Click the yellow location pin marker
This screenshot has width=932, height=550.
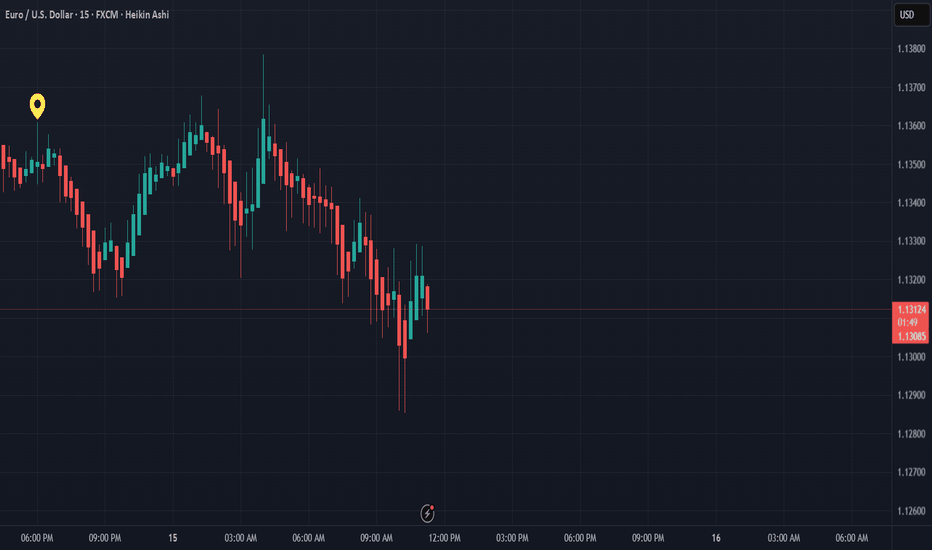pyautogui.click(x=37, y=106)
